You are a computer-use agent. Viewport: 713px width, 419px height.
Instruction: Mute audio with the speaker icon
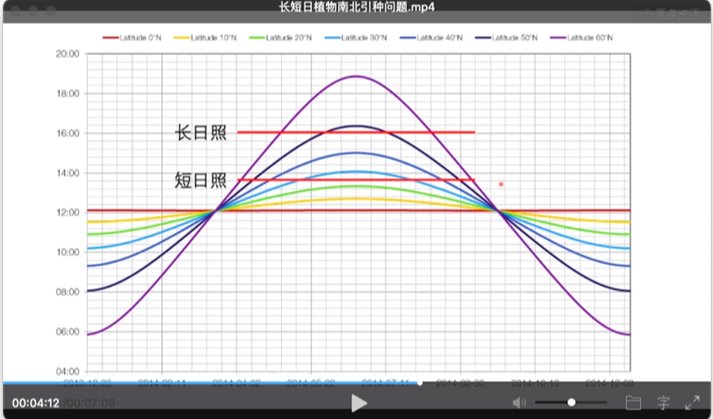pyautogui.click(x=519, y=402)
